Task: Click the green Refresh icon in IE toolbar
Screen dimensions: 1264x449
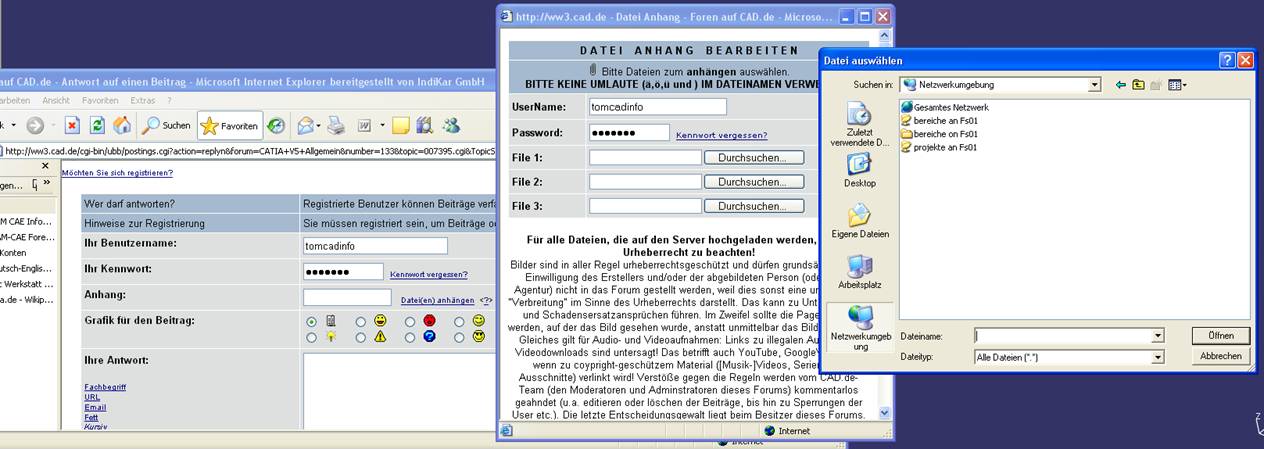Action: pos(97,125)
